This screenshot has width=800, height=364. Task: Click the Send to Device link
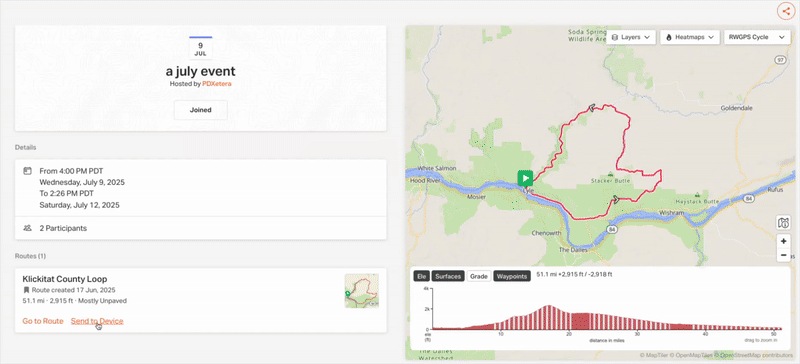tap(97, 321)
